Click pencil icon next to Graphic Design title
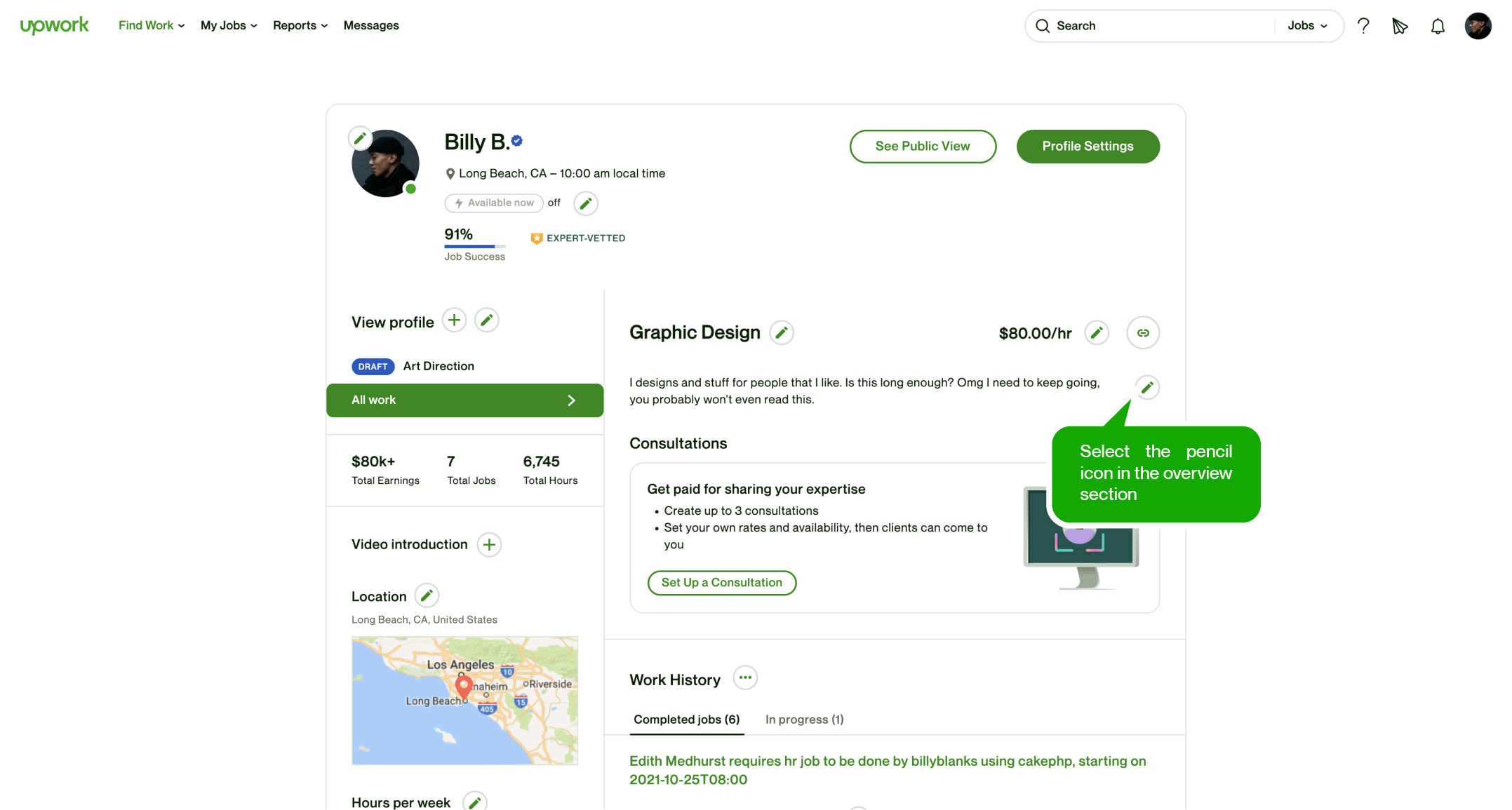This screenshot has height=810, width=1512. 782,332
